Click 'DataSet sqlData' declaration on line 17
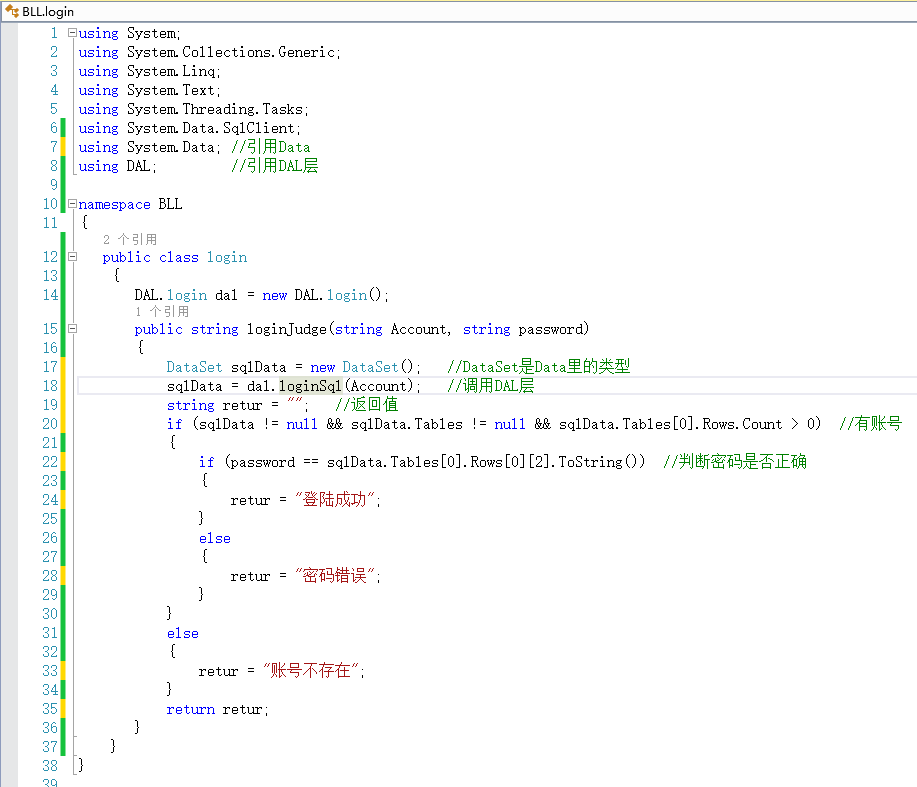Image resolution: width=917 pixels, height=787 pixels. pyautogui.click(x=226, y=367)
